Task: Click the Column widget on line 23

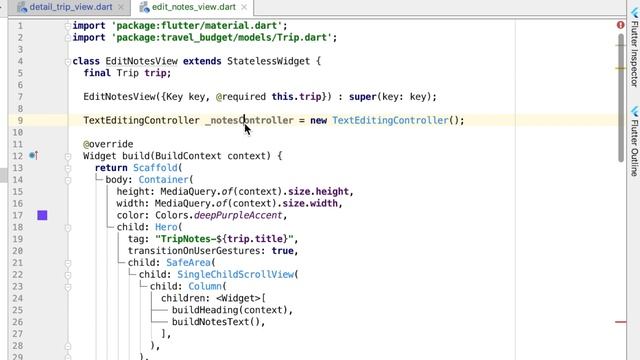Action: [x=205, y=286]
